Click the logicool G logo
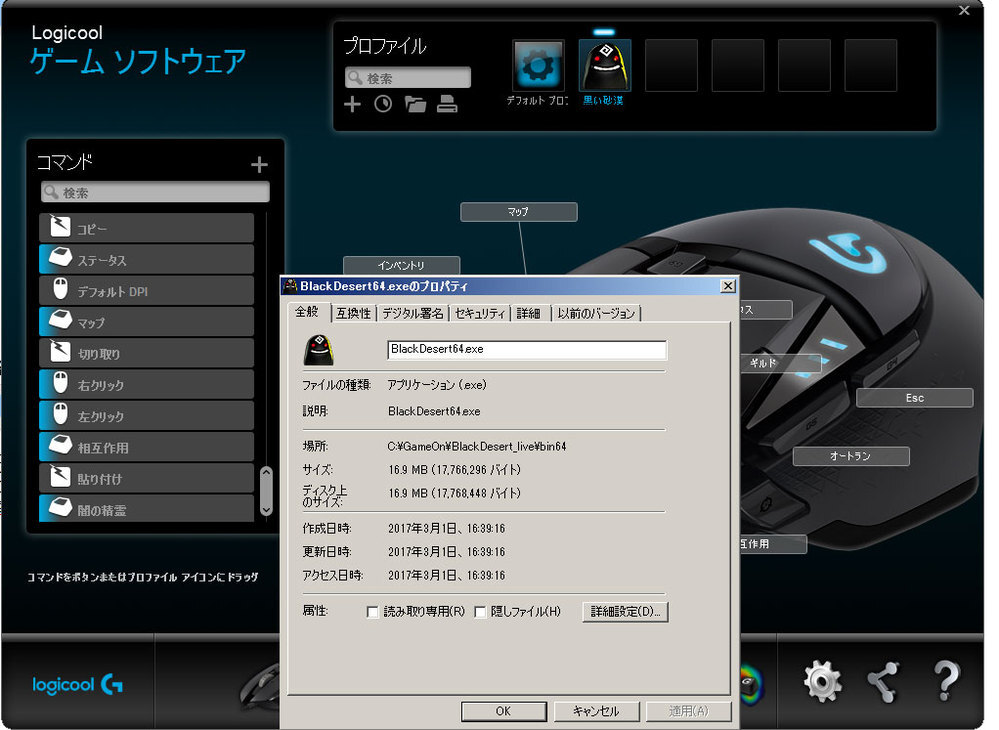This screenshot has height=730, width=999. coord(77,685)
